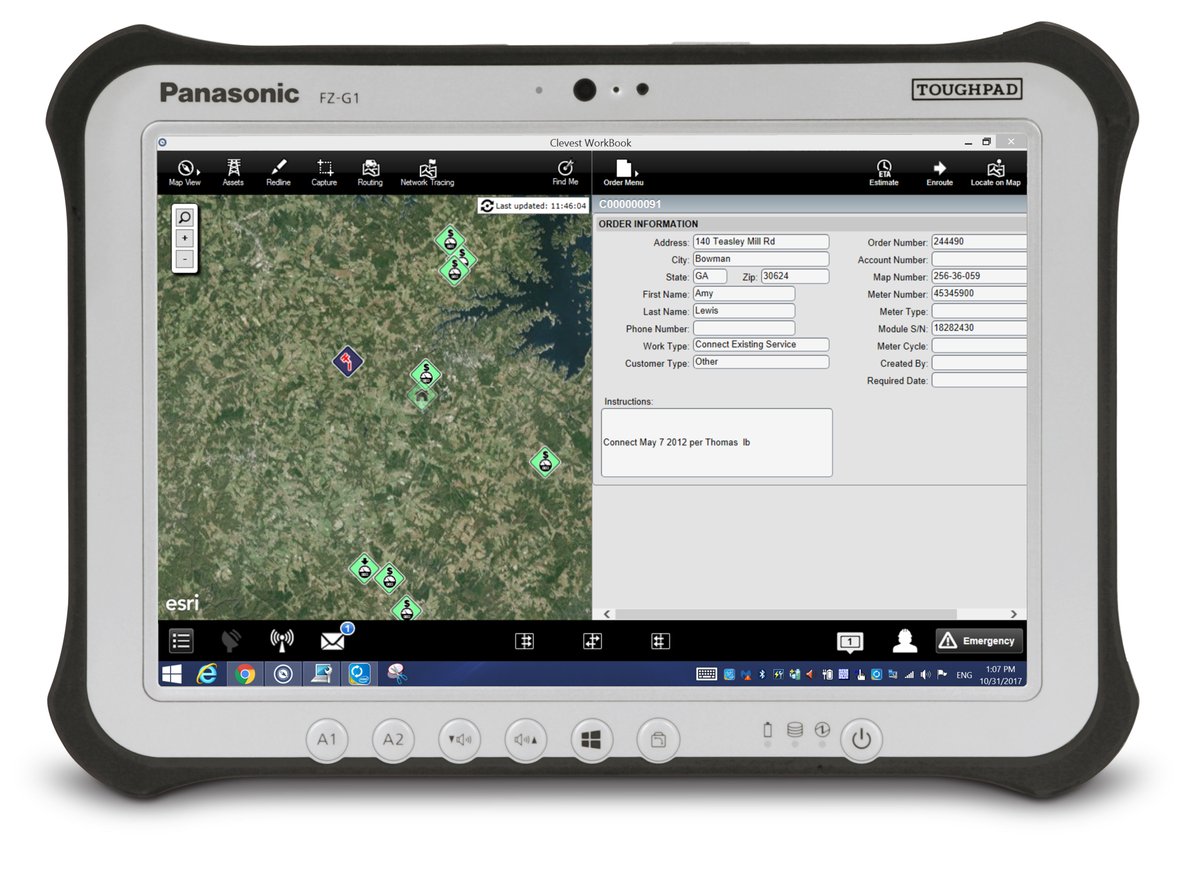Click the empty Phone Number field
This screenshot has width=1200, height=880.
point(743,328)
